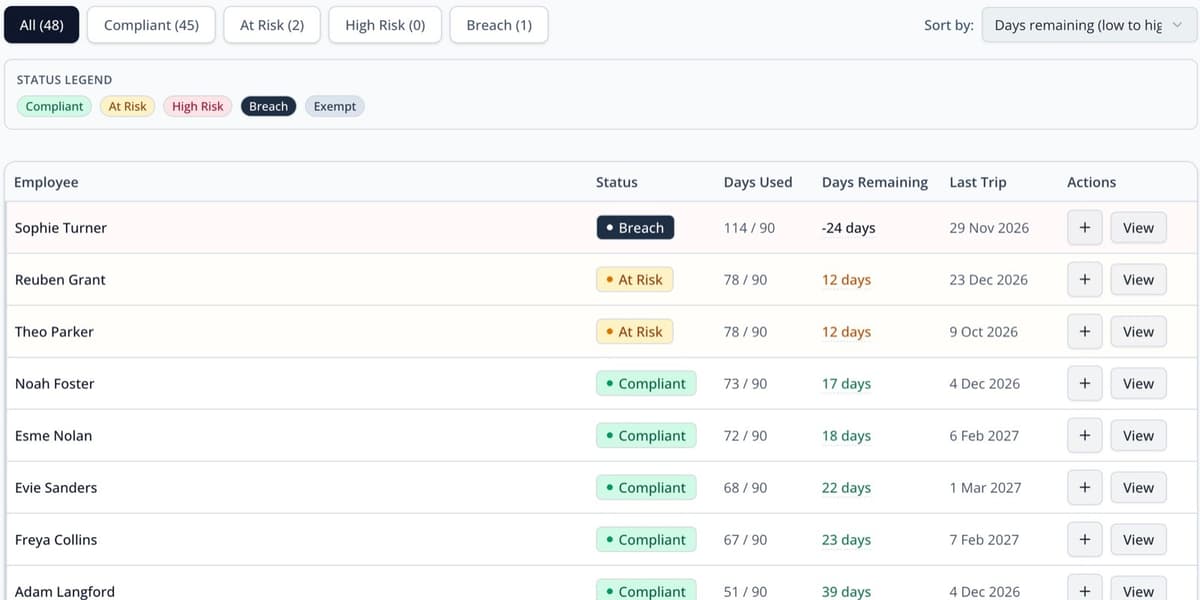Click the employee name Freya Collins
Image resolution: width=1200 pixels, height=600 pixels.
[x=56, y=540]
